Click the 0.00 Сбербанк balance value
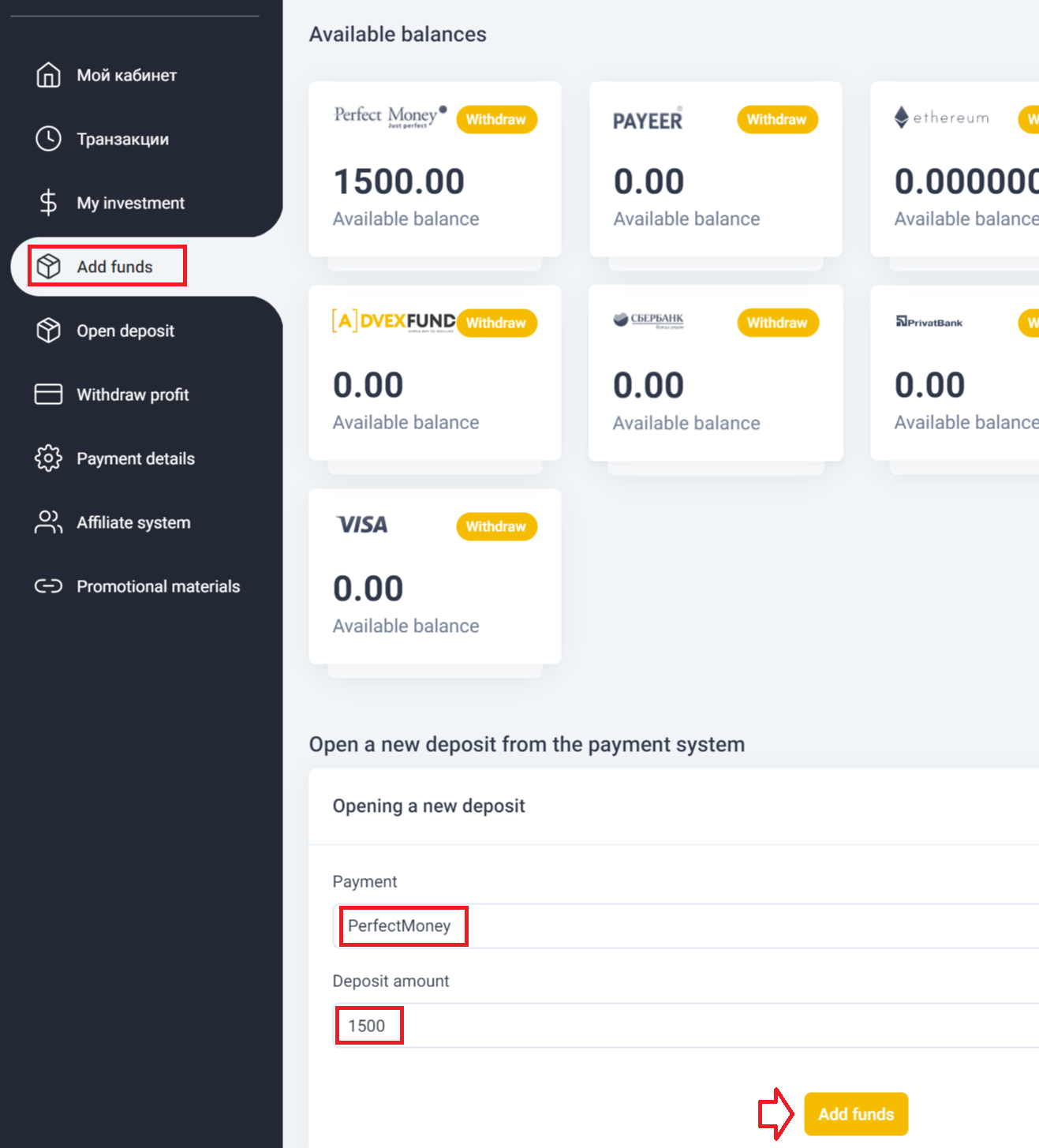The height and width of the screenshot is (1148, 1039). (648, 386)
